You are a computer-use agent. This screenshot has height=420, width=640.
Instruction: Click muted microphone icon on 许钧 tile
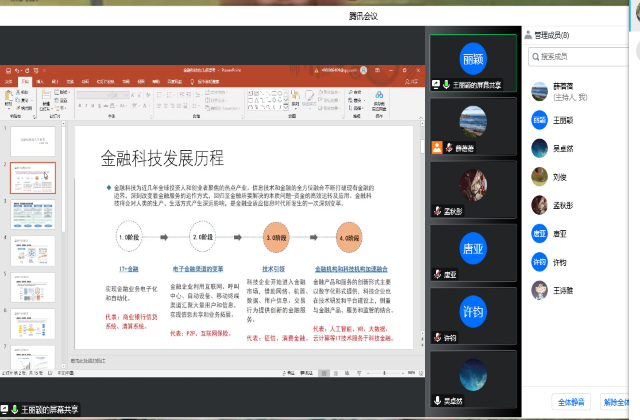pyautogui.click(x=437, y=338)
